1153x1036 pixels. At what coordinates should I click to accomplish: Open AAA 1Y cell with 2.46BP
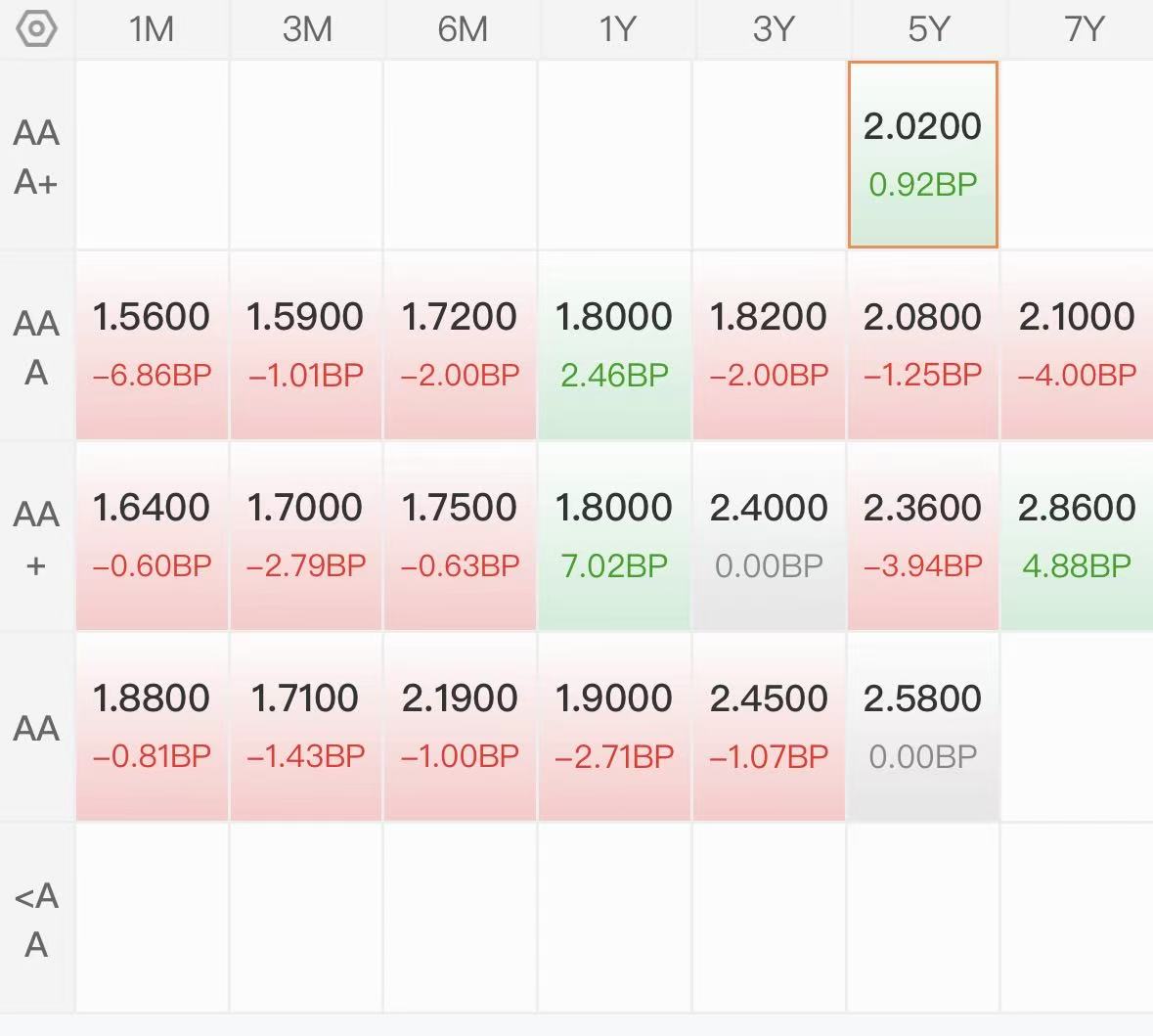(x=615, y=345)
